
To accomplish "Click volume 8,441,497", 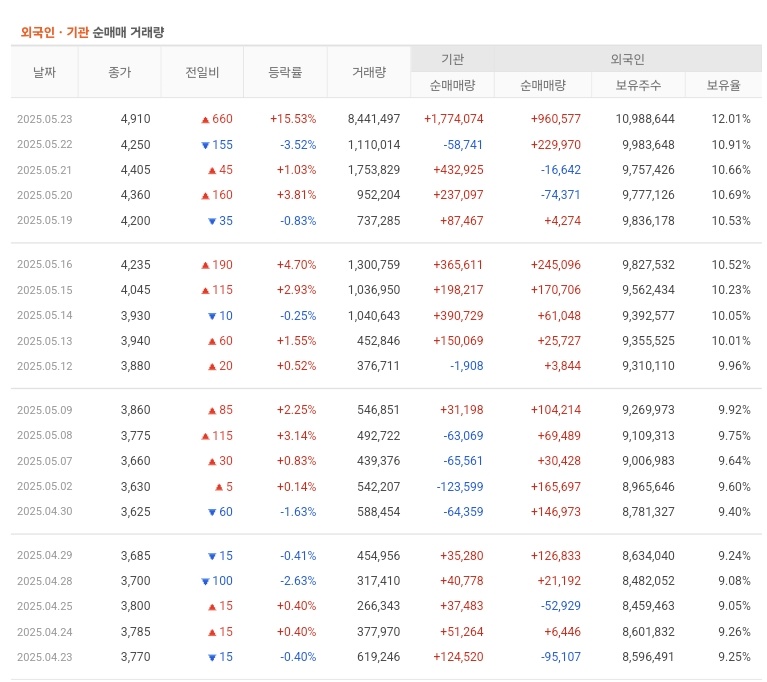I will pyautogui.click(x=374, y=119).
